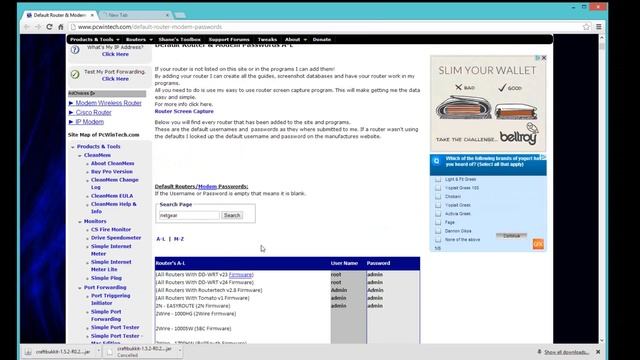
Task: Click the green check port forwarding icon
Action: click(x=75, y=74)
